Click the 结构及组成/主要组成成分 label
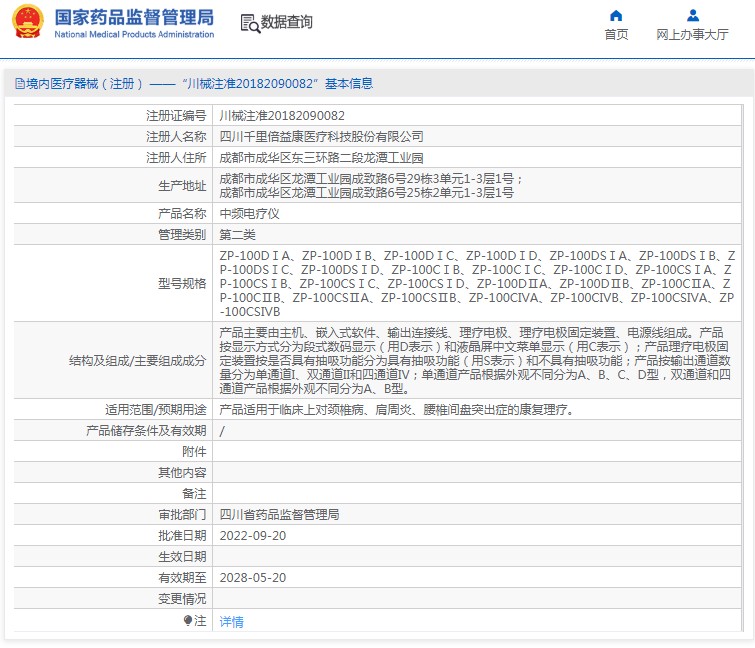This screenshot has width=755, height=648. tap(138, 361)
